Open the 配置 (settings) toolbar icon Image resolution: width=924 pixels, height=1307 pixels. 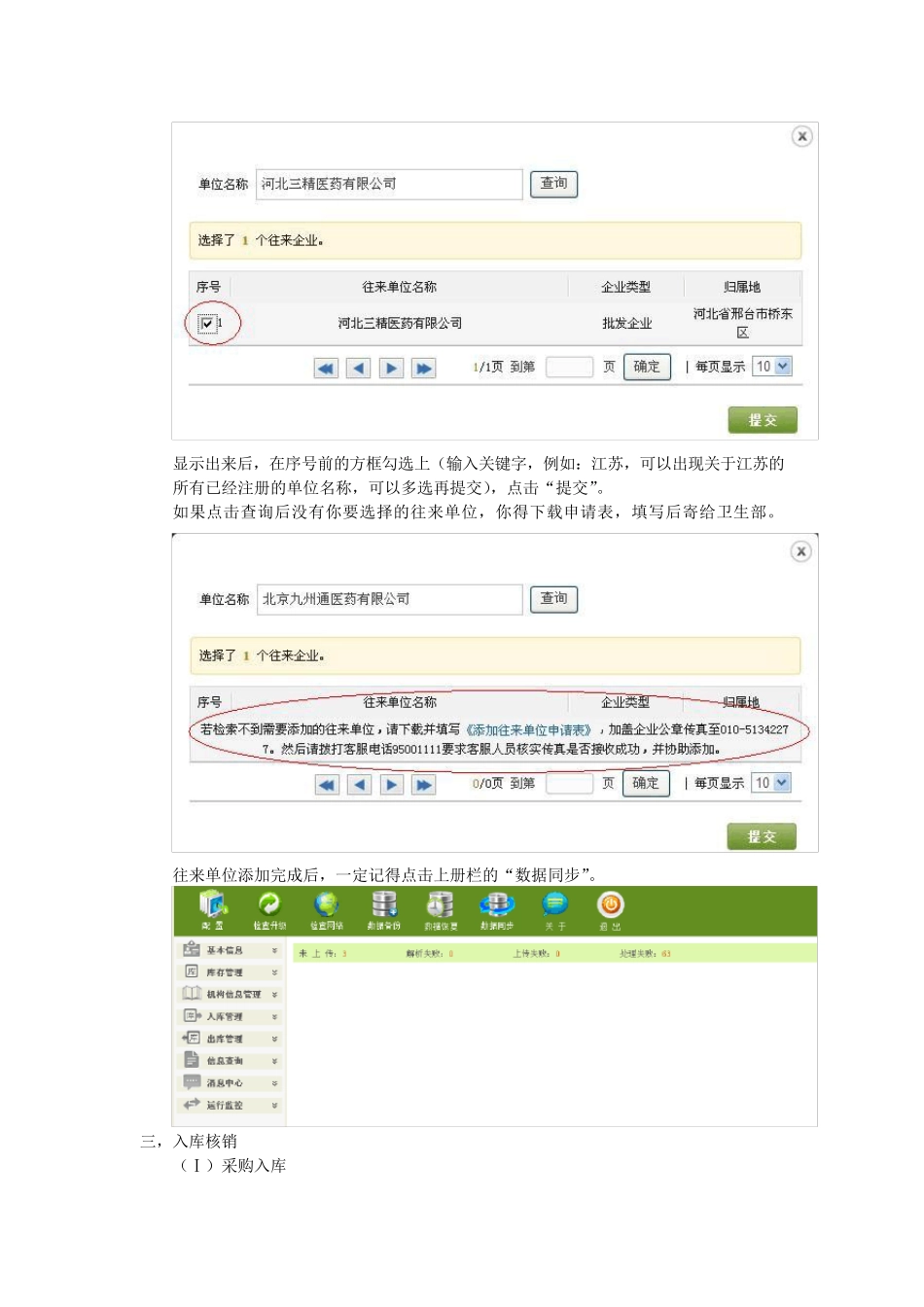coord(213,904)
